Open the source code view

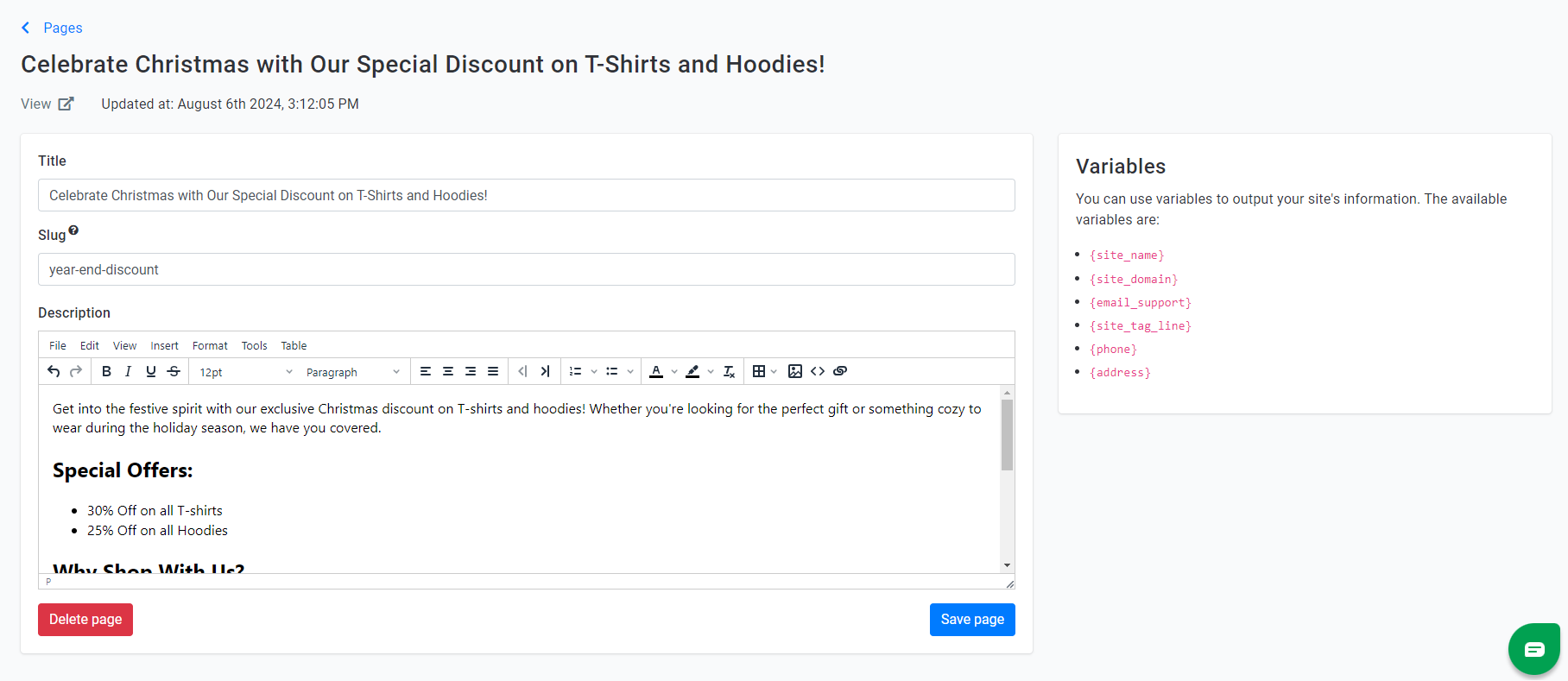click(x=818, y=371)
